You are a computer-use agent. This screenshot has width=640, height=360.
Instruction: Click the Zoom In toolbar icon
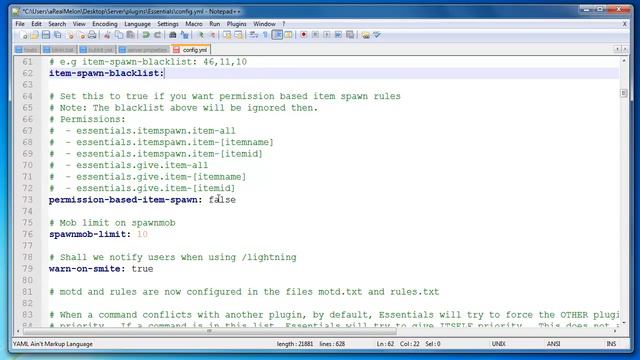click(202, 35)
